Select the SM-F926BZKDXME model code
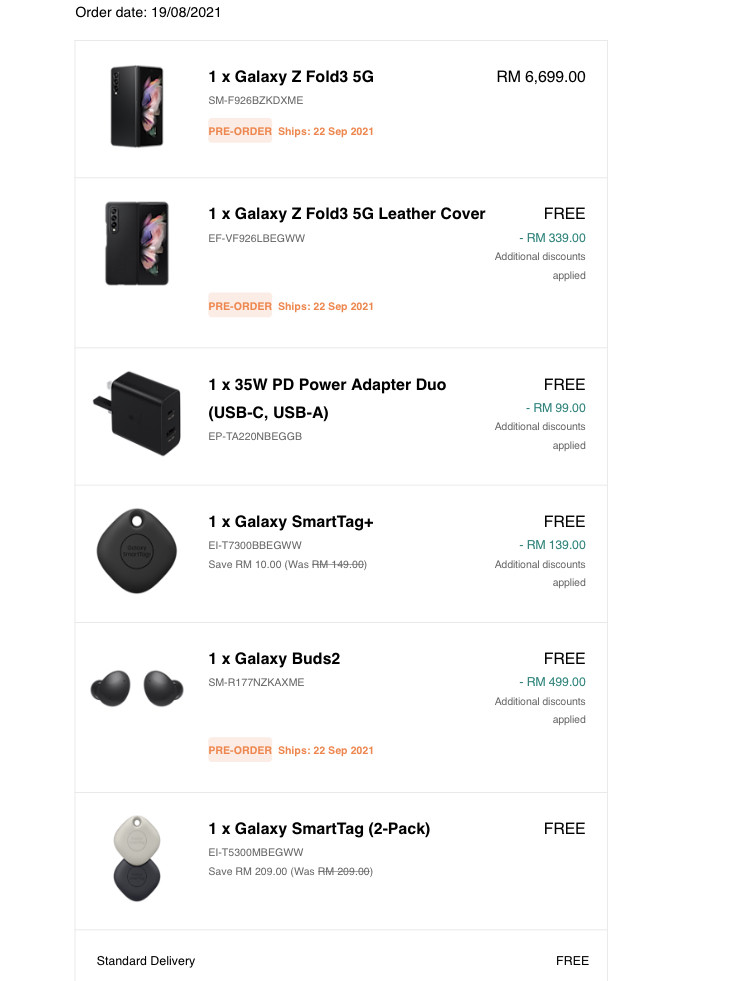 [x=256, y=100]
